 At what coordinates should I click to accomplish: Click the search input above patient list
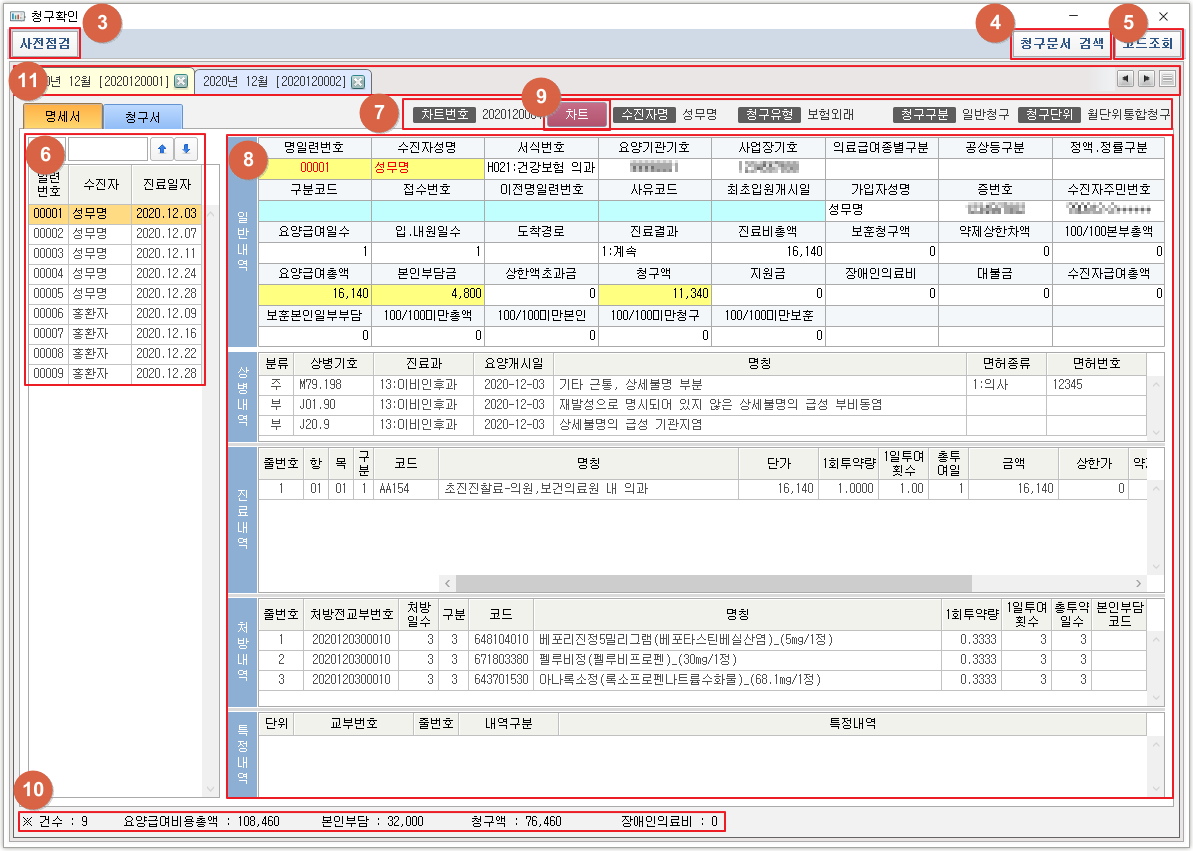click(x=106, y=150)
